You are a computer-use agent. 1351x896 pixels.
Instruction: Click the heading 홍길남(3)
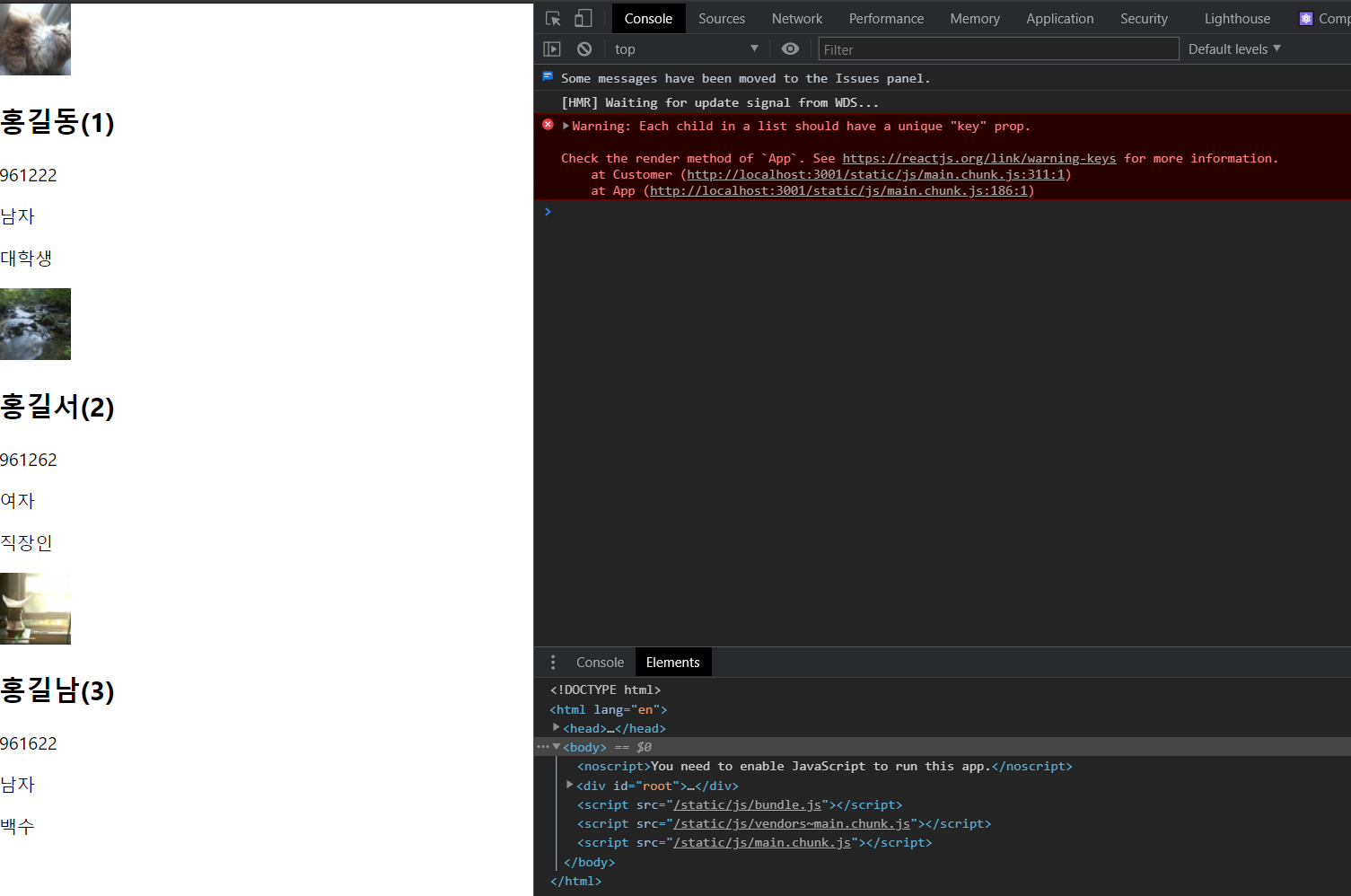coord(57,690)
